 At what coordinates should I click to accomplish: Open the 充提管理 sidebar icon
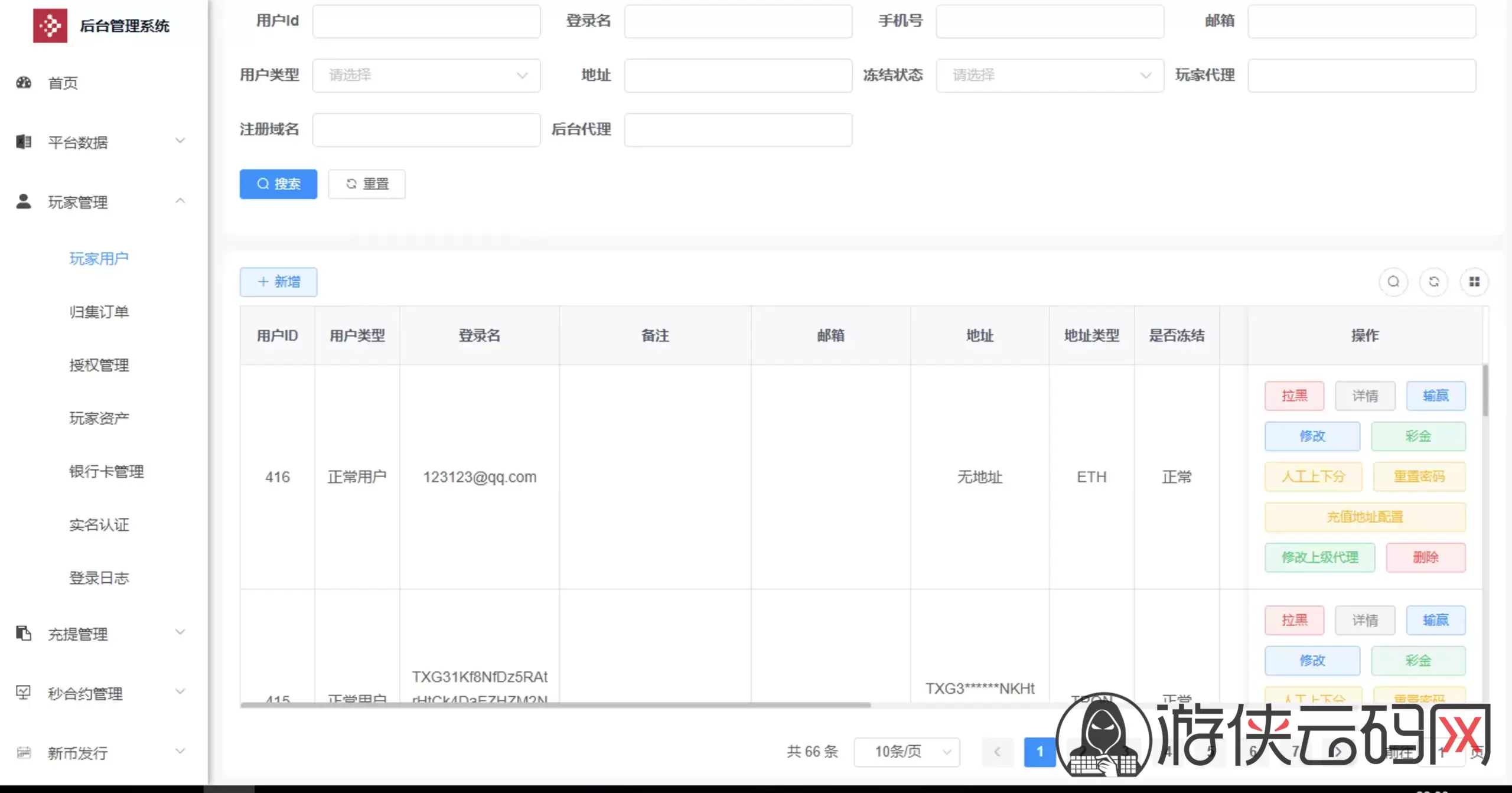point(24,633)
